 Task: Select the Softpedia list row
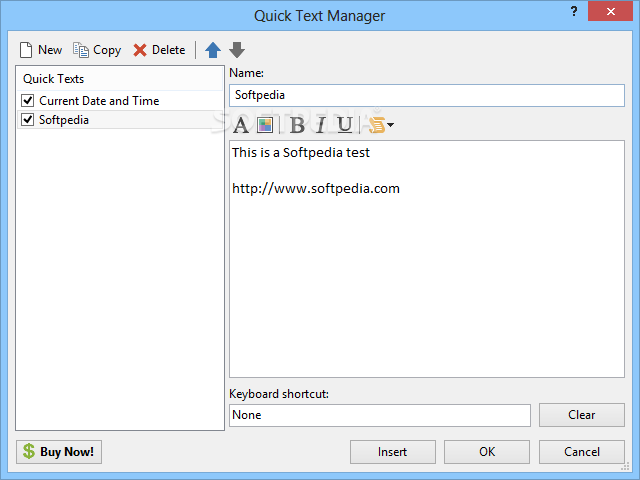pos(120,120)
